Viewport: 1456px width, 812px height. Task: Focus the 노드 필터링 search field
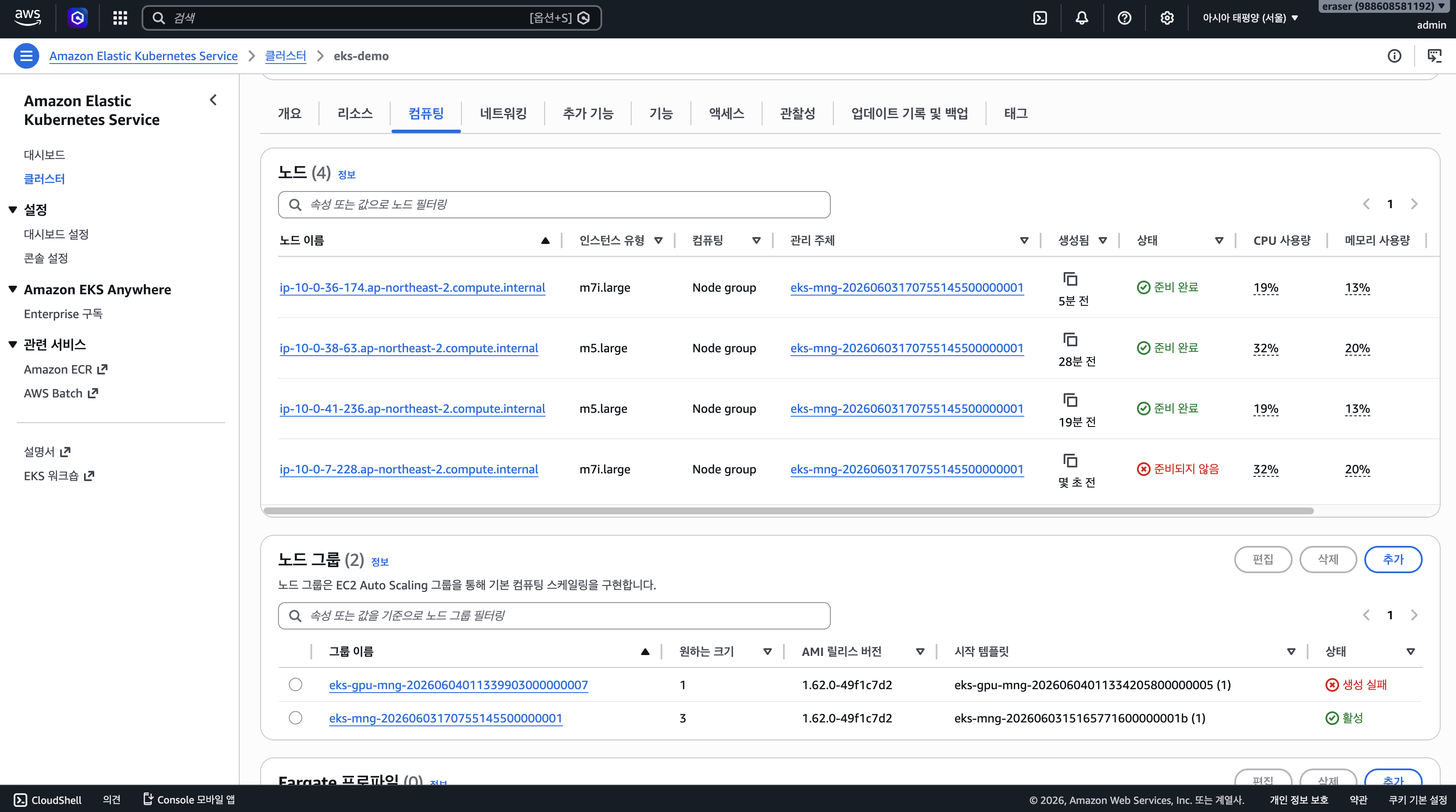[554, 205]
